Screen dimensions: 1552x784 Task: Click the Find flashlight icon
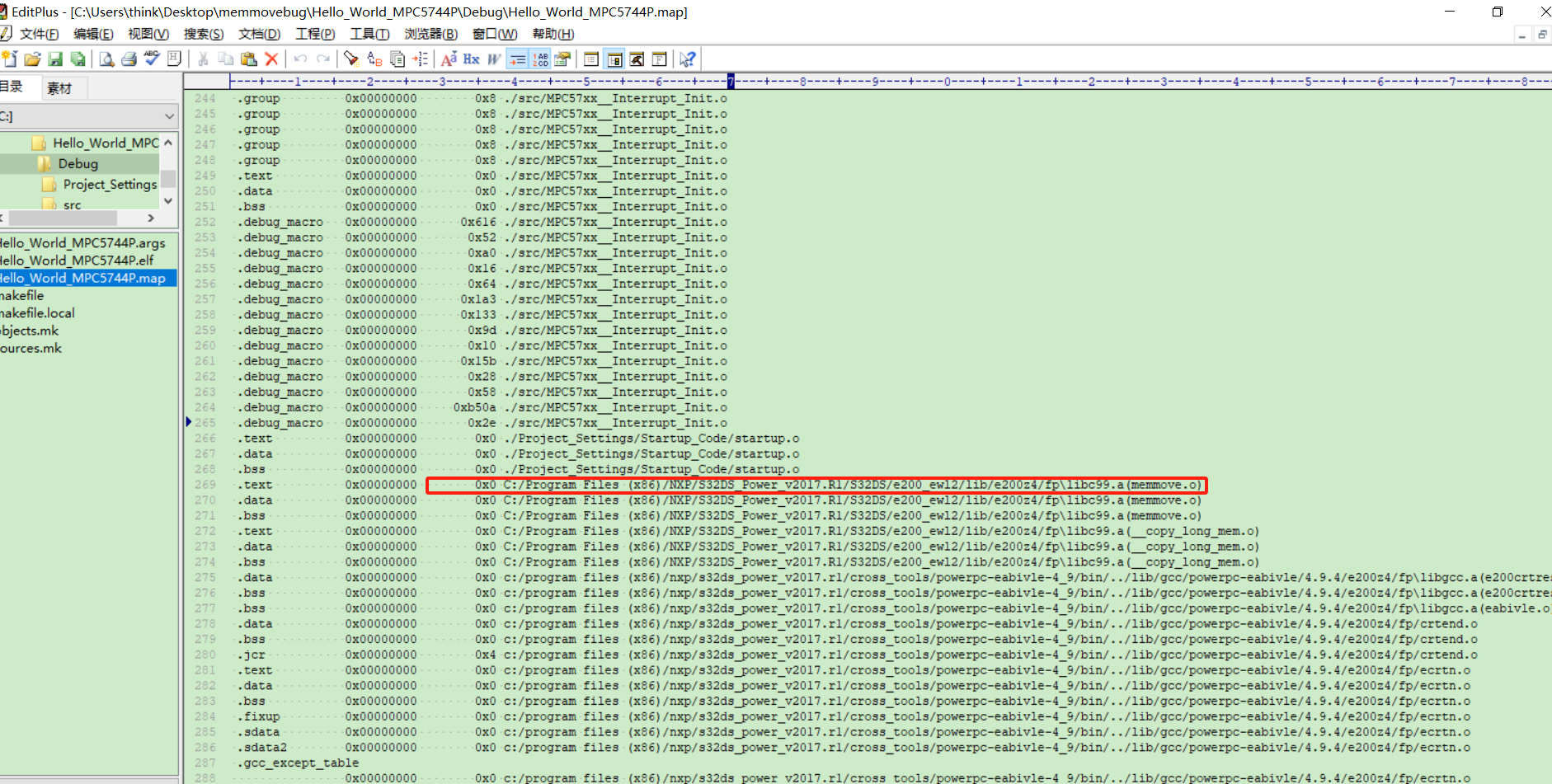(x=350, y=59)
